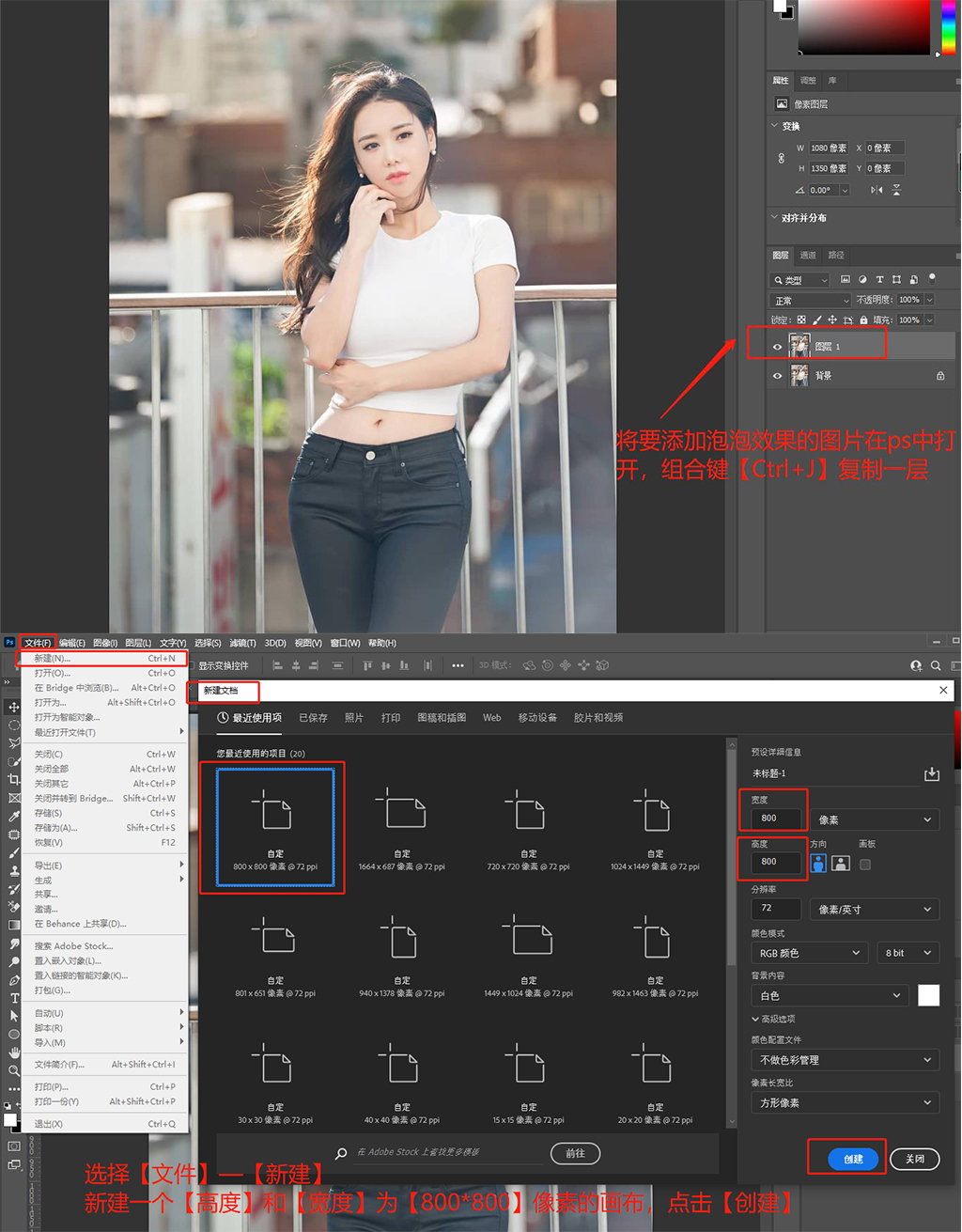Screen dimensions: 962x1232
Task: Select the horizontal Type tool
Action: pos(14,998)
